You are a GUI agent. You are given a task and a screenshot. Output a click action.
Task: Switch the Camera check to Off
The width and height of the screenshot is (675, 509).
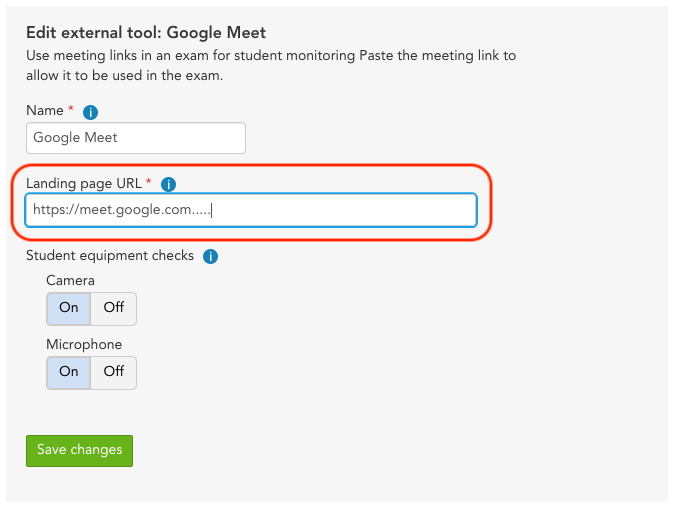pos(114,308)
